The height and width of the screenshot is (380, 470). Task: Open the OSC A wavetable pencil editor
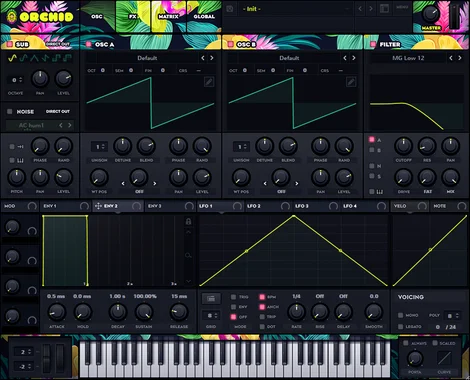coord(209,82)
